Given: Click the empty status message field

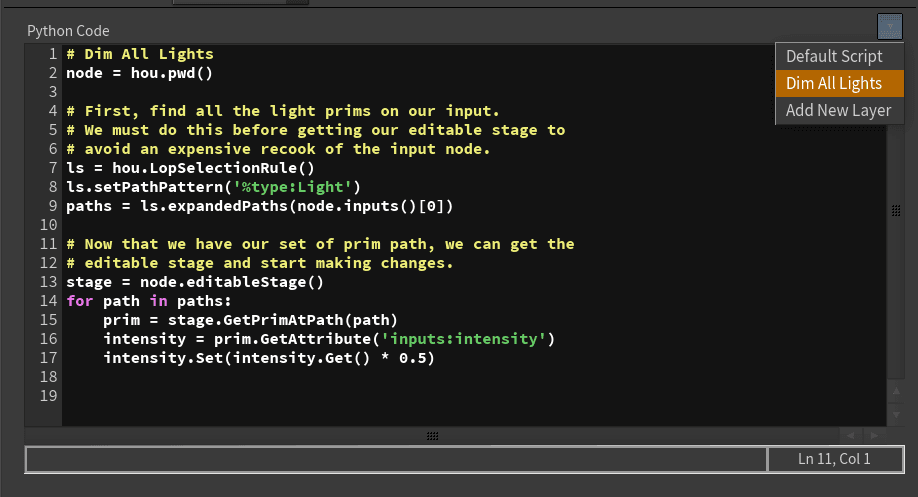Looking at the screenshot, I should pos(396,459).
